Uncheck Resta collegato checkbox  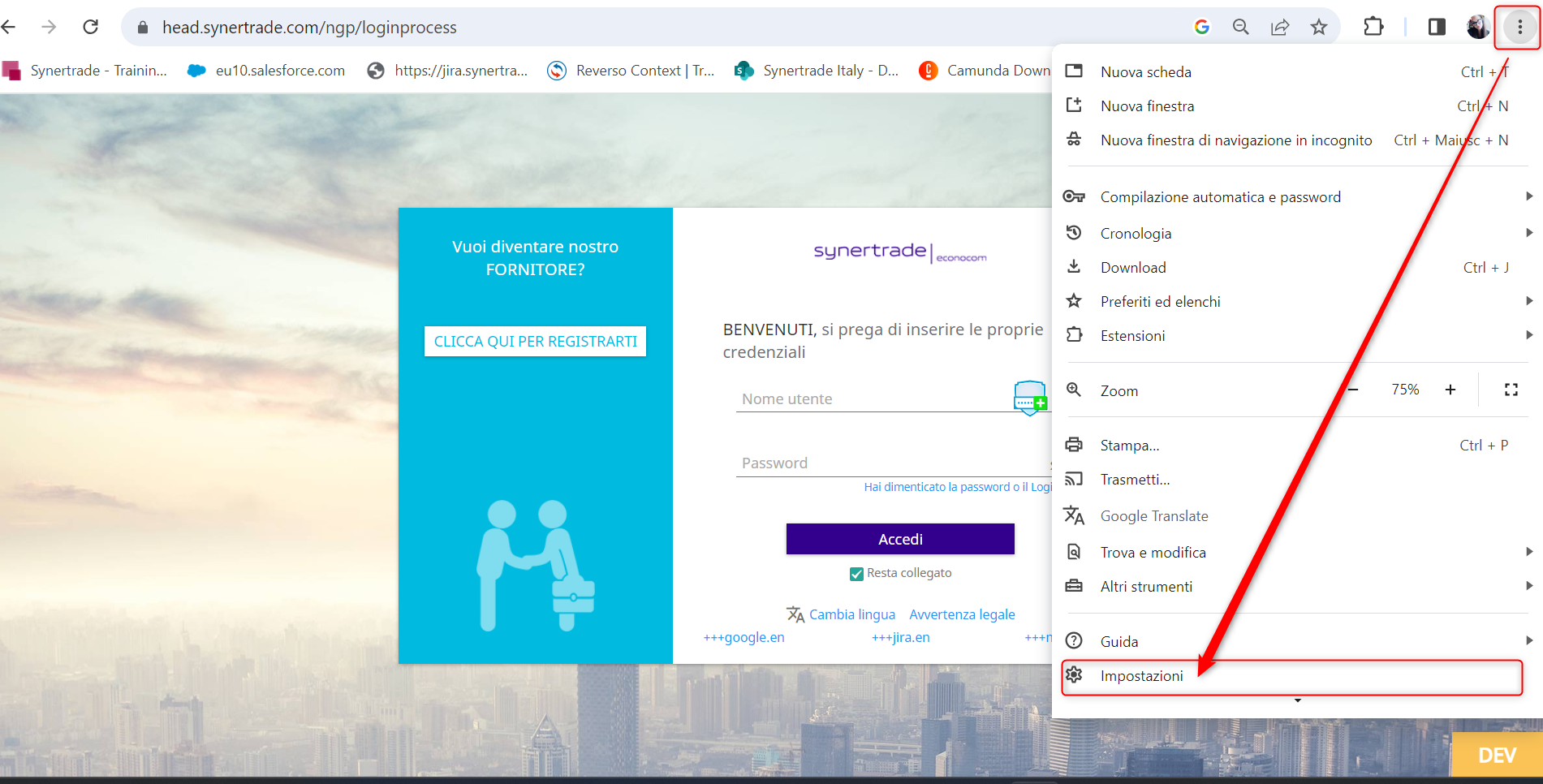click(856, 574)
